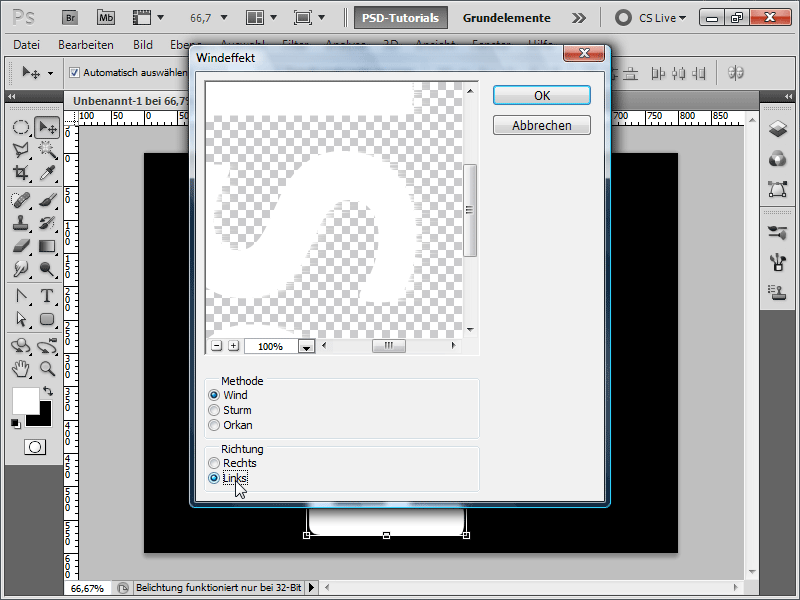Select the Magic Wand tool
Viewport: 800px width, 600px height.
pos(47,150)
